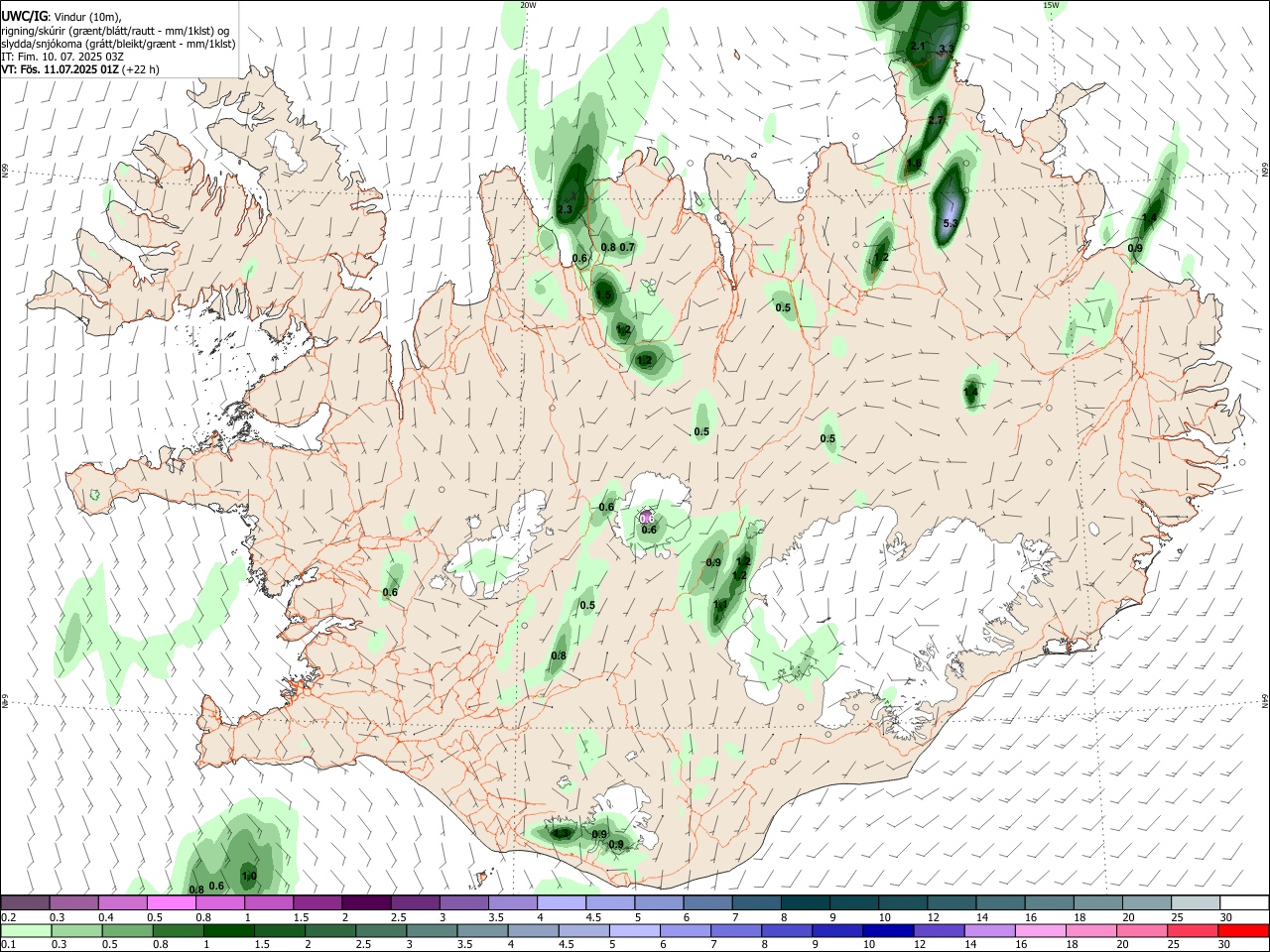Click the 1.0 value offshore southwest
1270x952 pixels.
pyautogui.click(x=249, y=876)
